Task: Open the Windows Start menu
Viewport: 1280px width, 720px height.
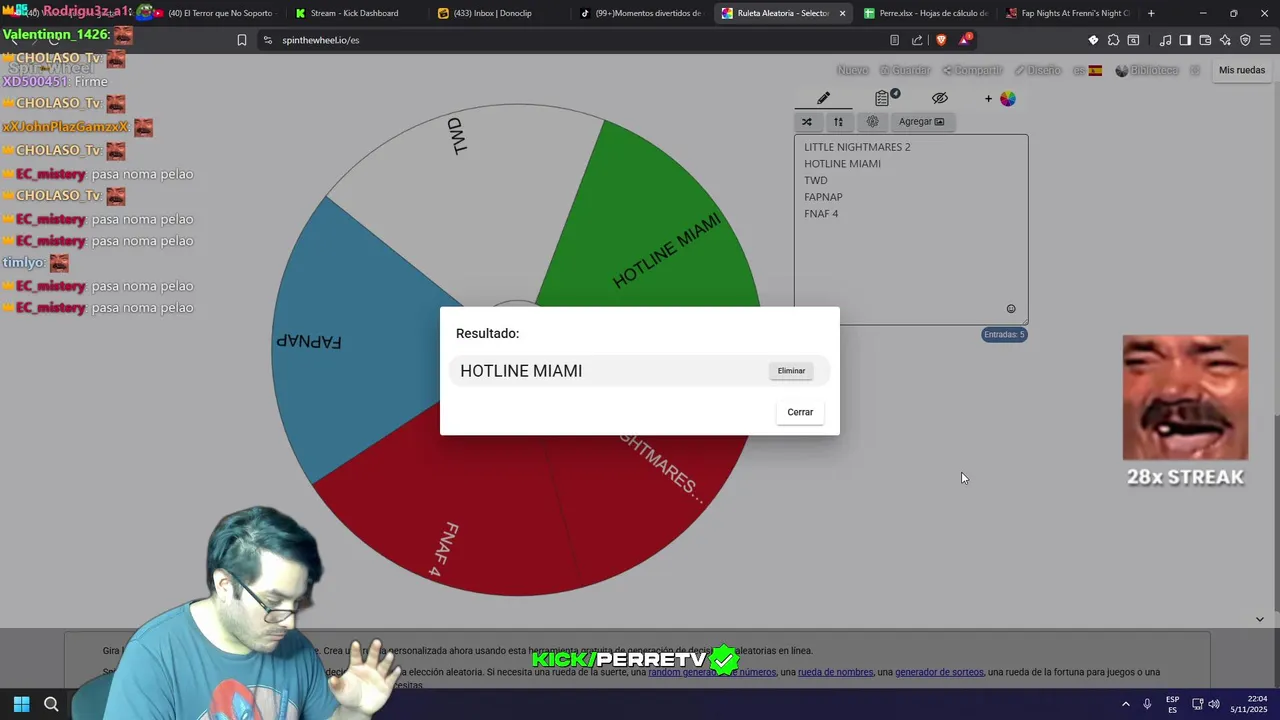Action: 21,704
